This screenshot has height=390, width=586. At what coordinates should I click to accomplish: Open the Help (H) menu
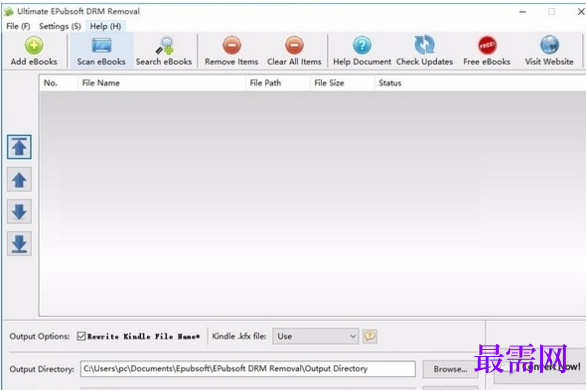point(105,26)
